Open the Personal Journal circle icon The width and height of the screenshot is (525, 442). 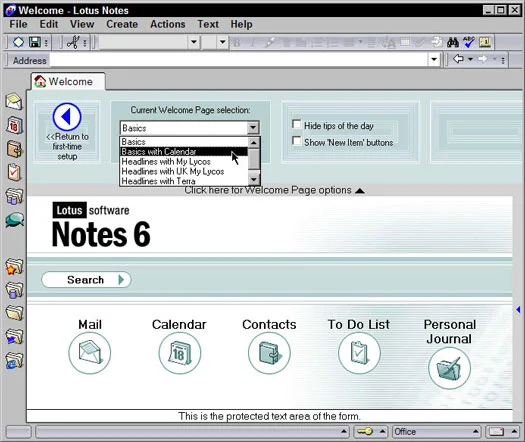(x=449, y=368)
